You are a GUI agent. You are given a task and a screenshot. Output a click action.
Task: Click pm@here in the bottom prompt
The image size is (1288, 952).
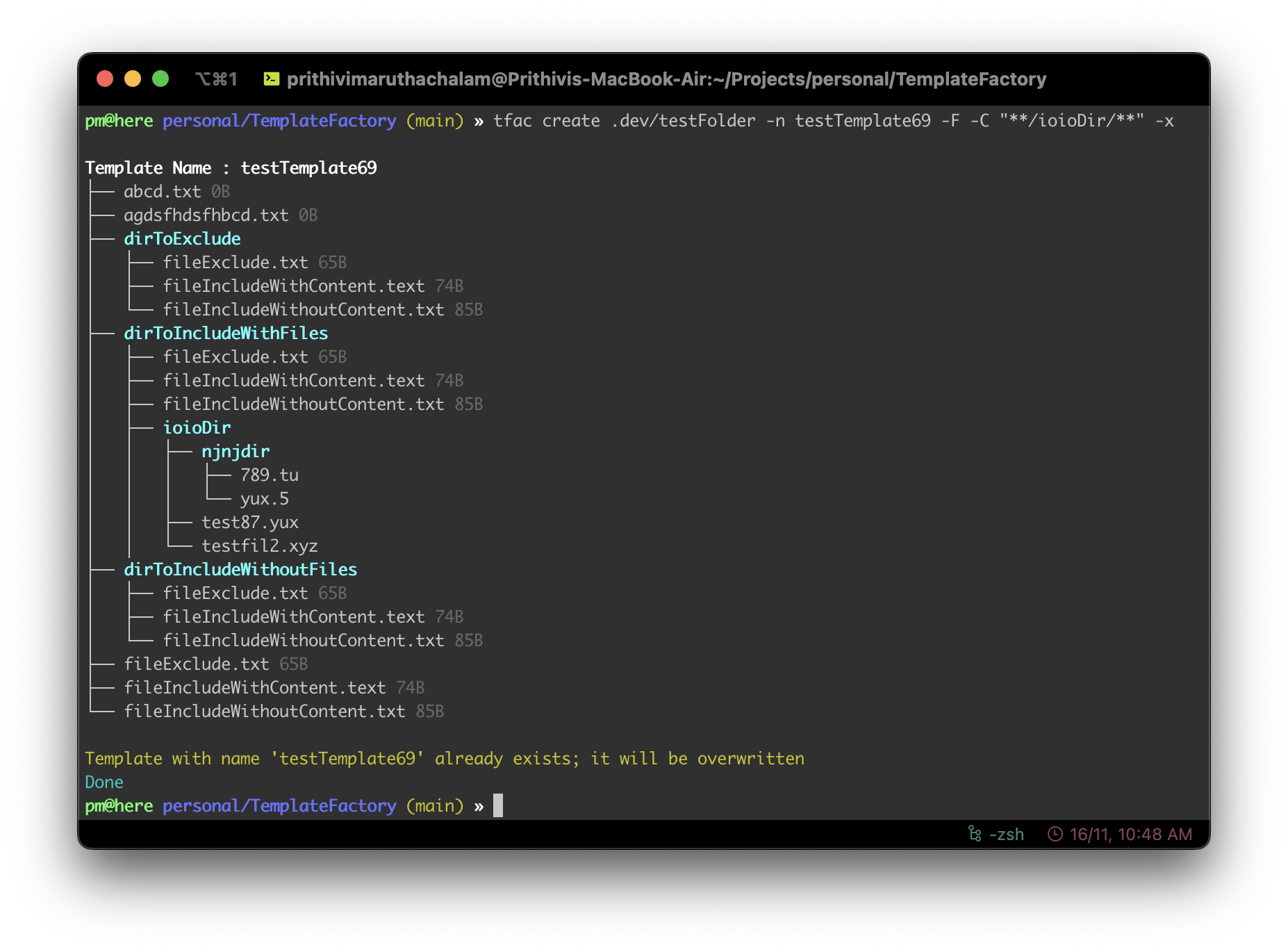tap(119, 806)
